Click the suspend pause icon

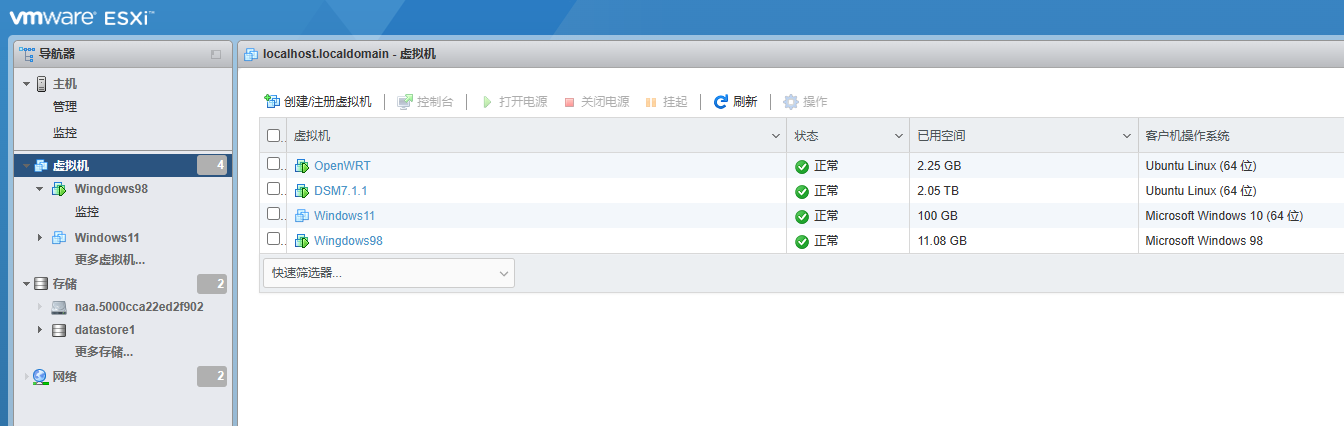click(651, 102)
